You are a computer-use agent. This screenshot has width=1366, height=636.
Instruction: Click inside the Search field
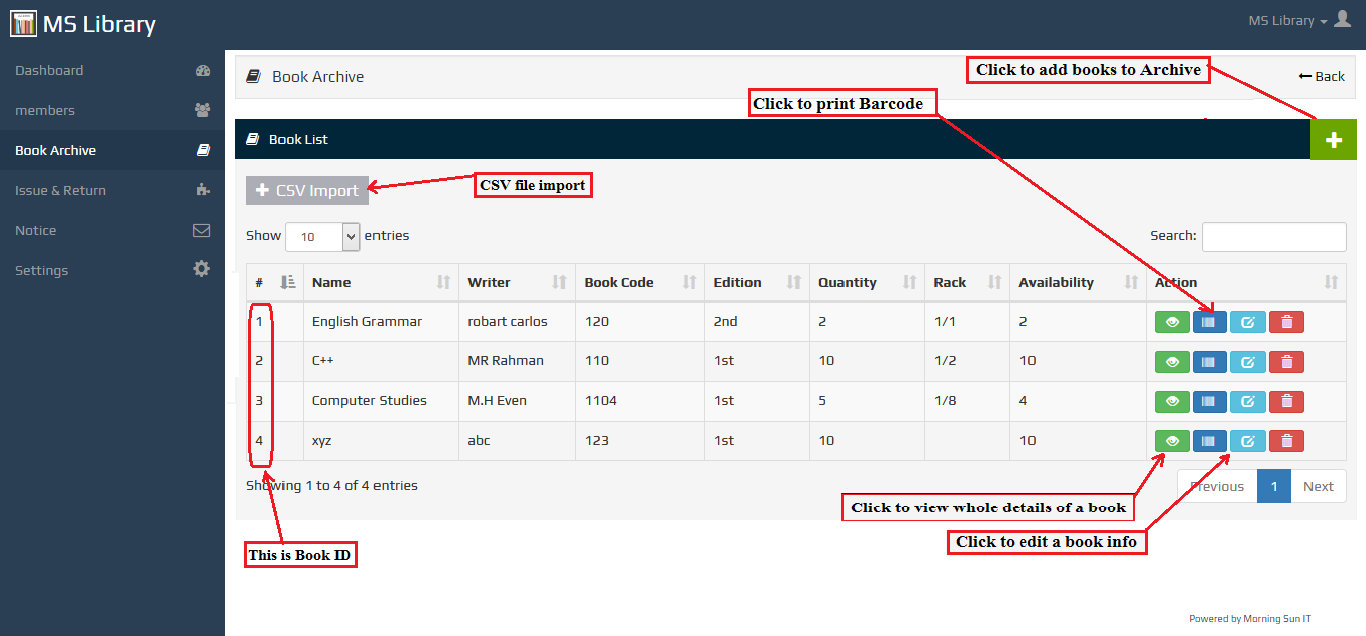click(1274, 236)
